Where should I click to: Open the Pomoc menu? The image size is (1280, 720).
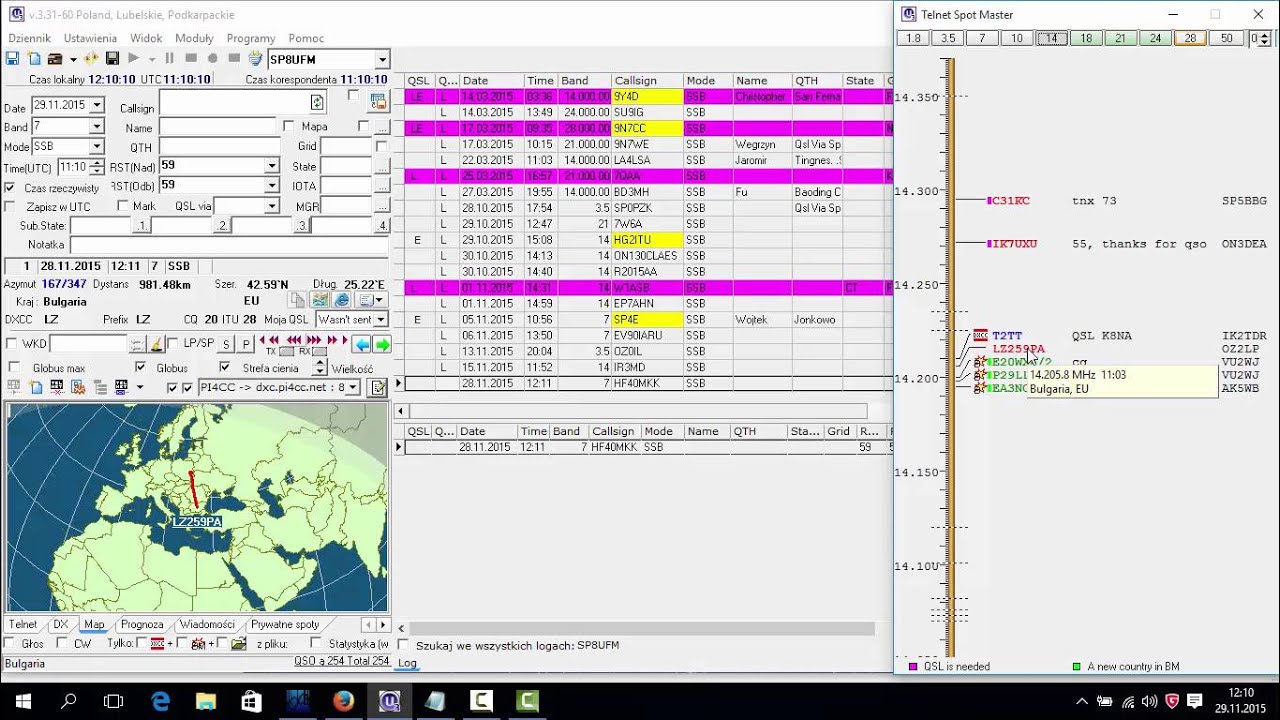pos(306,38)
